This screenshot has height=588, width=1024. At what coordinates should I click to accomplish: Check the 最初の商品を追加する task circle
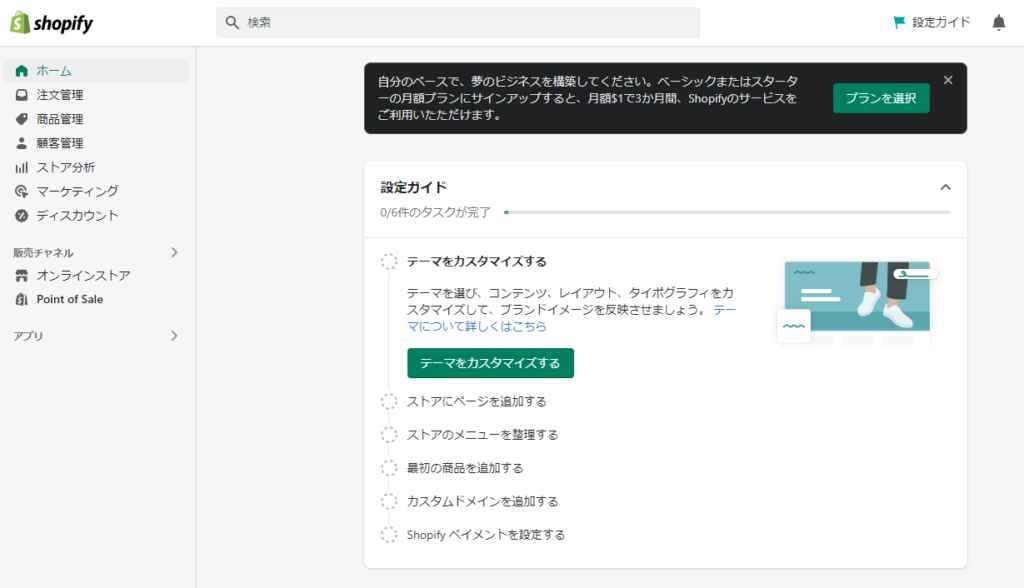(x=389, y=468)
